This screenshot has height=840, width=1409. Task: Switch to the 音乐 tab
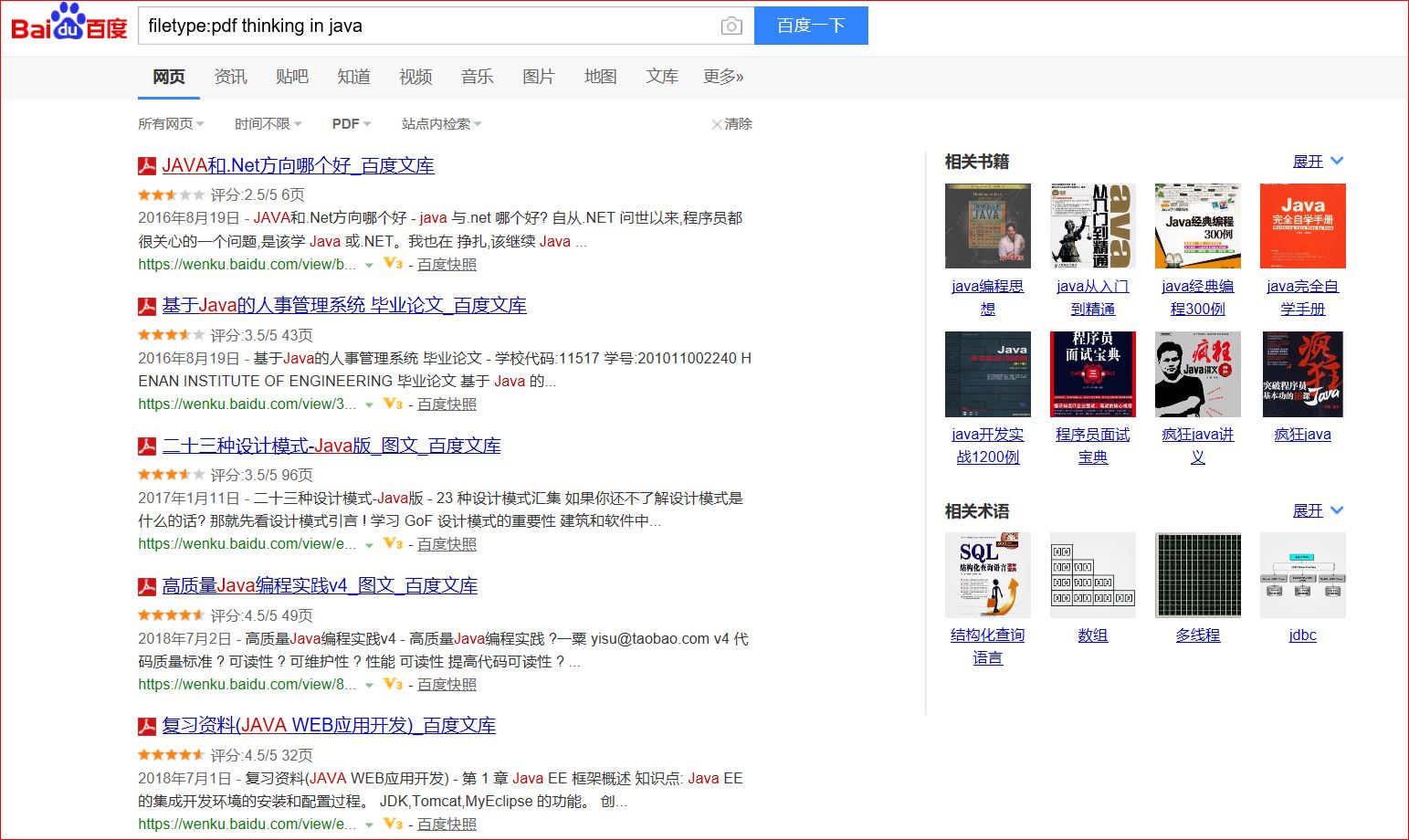pyautogui.click(x=477, y=77)
